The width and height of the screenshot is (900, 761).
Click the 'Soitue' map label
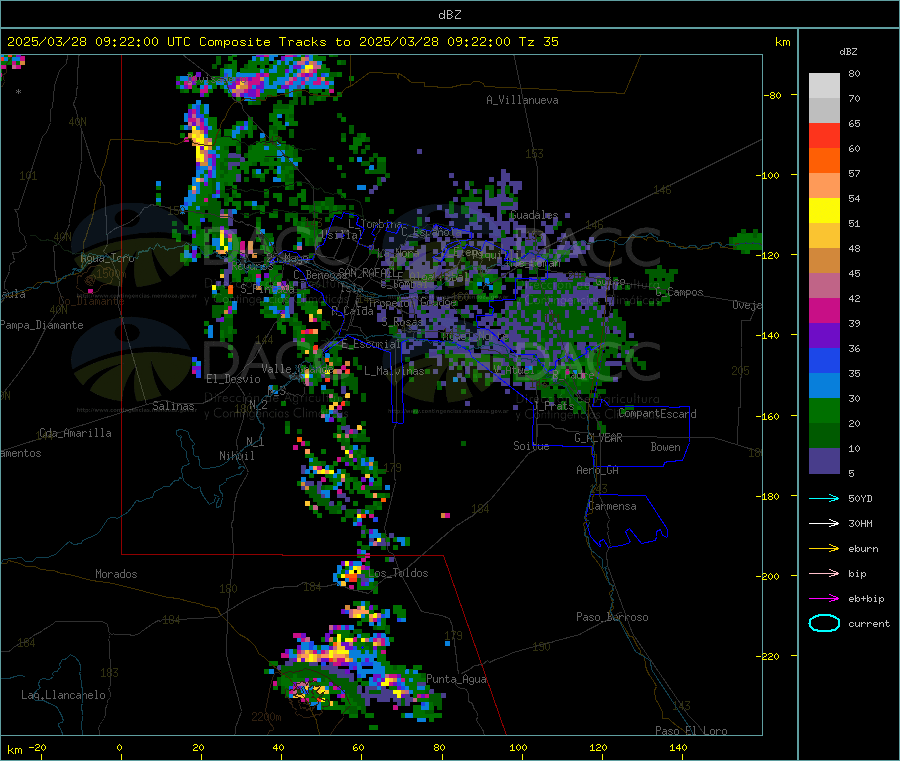531,446
